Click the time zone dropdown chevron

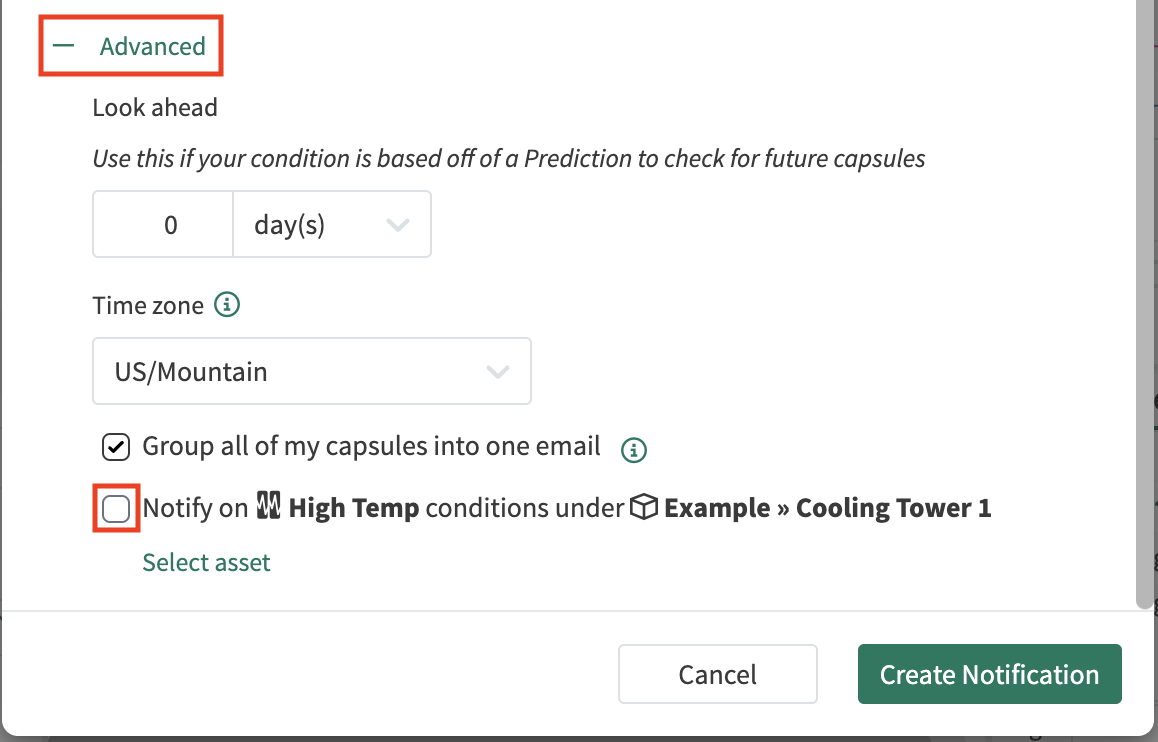click(498, 371)
